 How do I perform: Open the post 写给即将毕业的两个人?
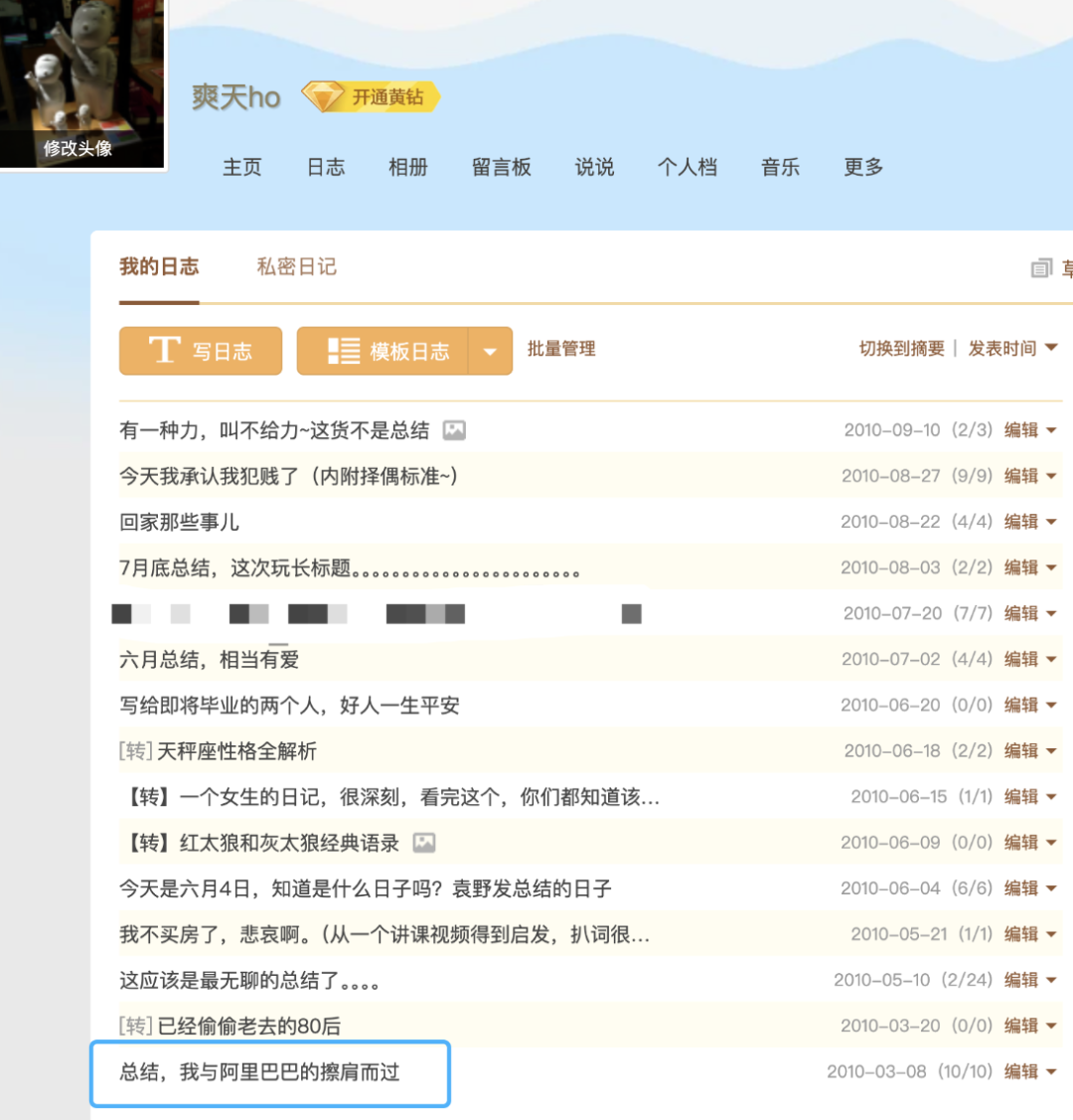click(x=289, y=705)
